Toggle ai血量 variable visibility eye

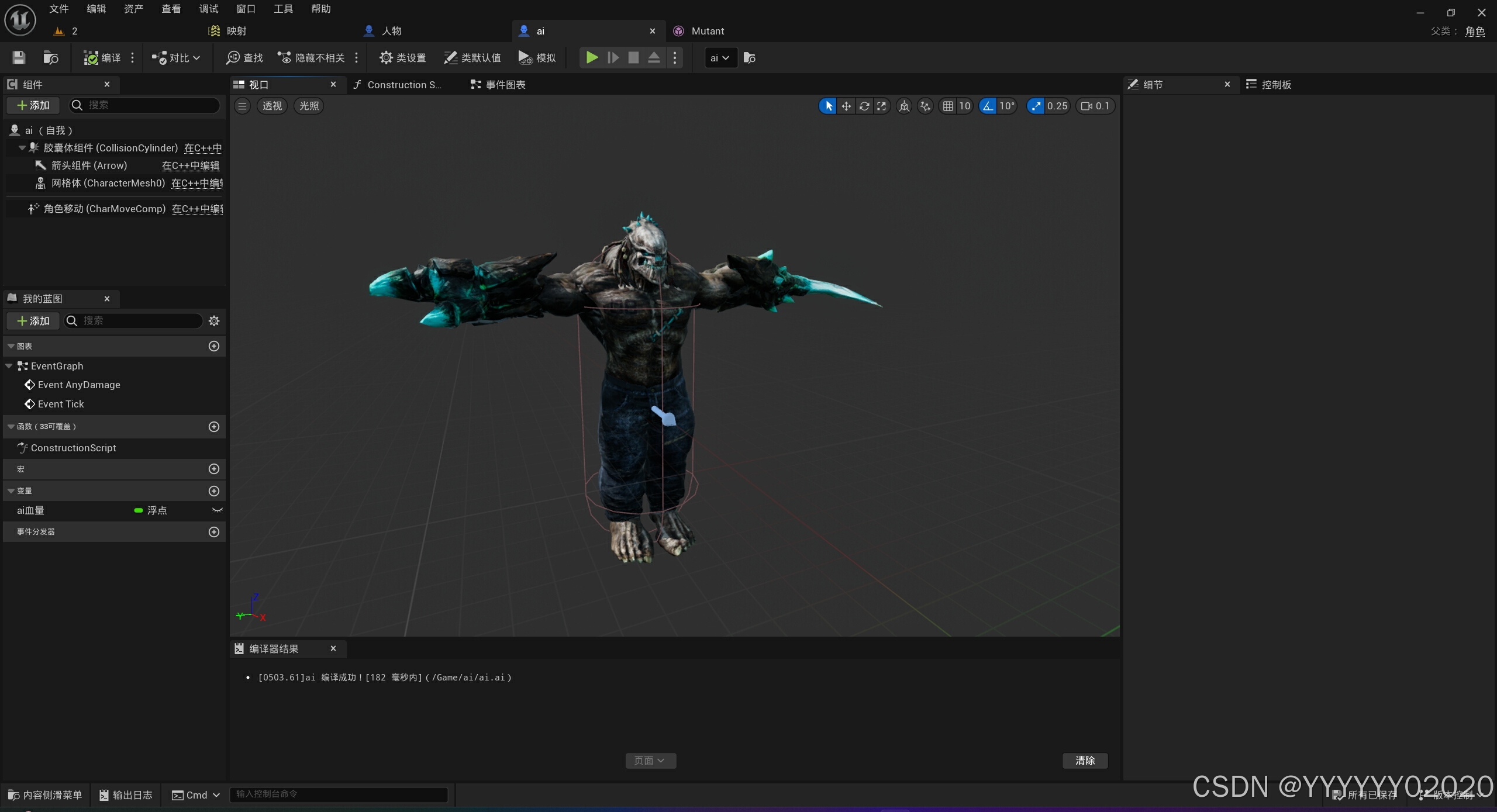(217, 510)
